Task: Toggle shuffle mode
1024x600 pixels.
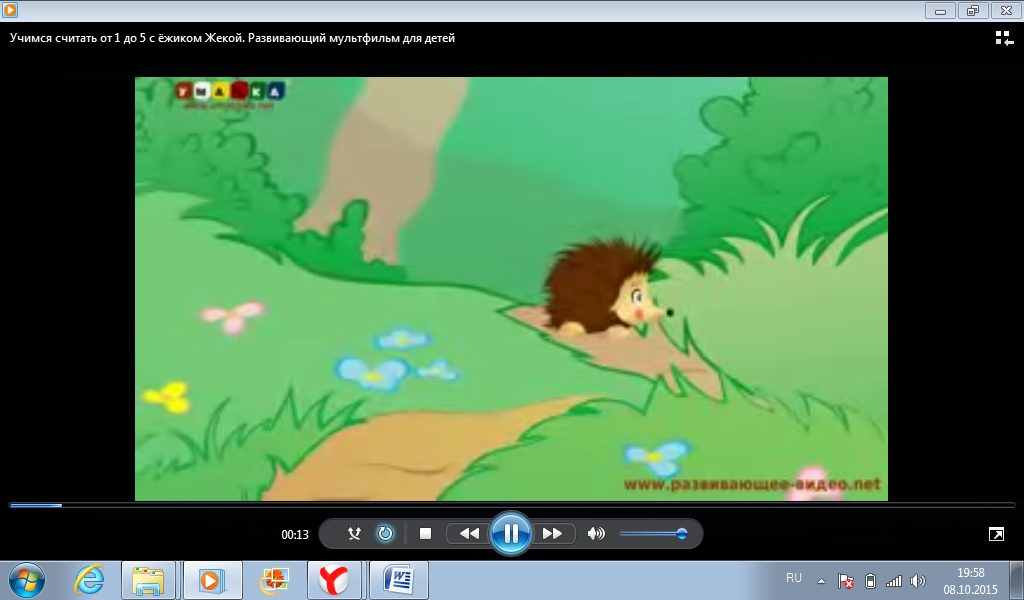Action: (x=354, y=533)
